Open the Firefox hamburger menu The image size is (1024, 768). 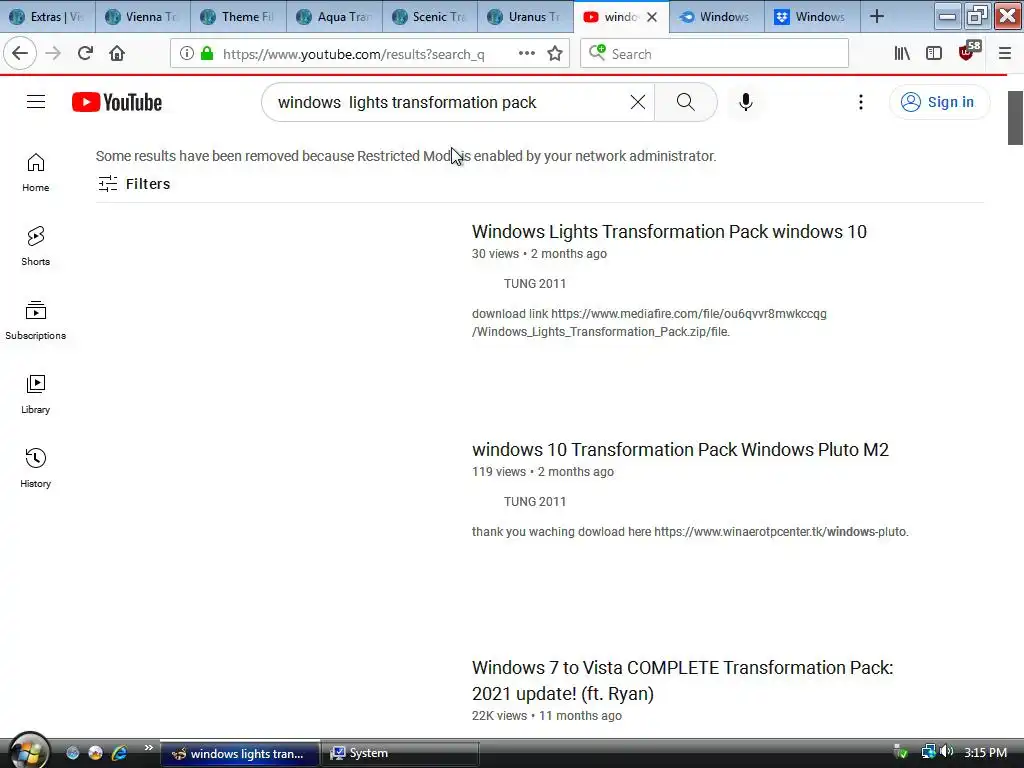(1004, 54)
